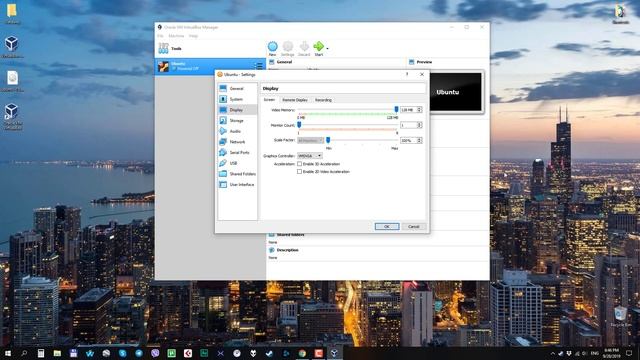This screenshot has height=360, width=640.
Task: Click the Video Memory value field
Action: tap(409, 110)
